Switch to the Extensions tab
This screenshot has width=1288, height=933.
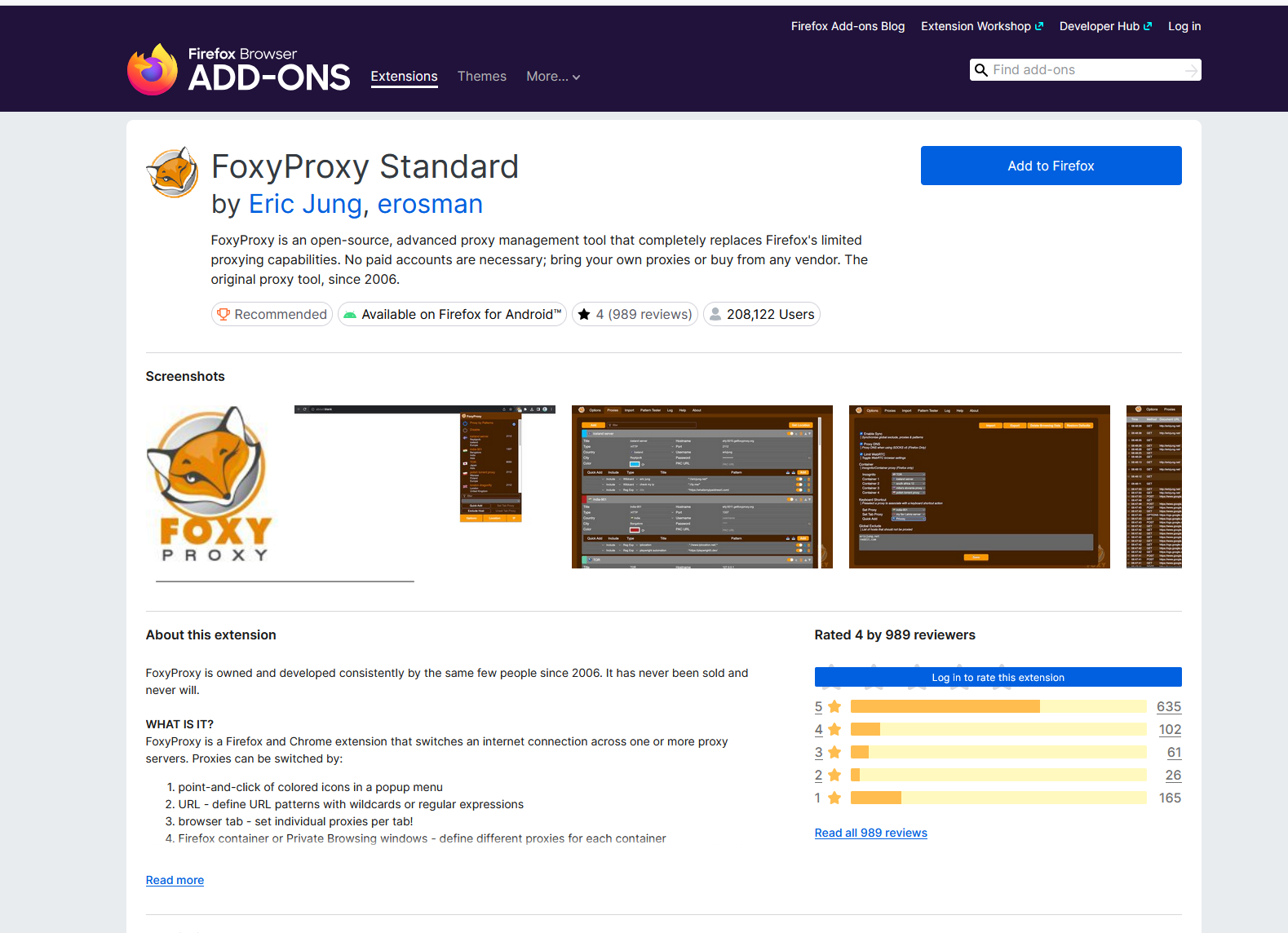click(404, 77)
